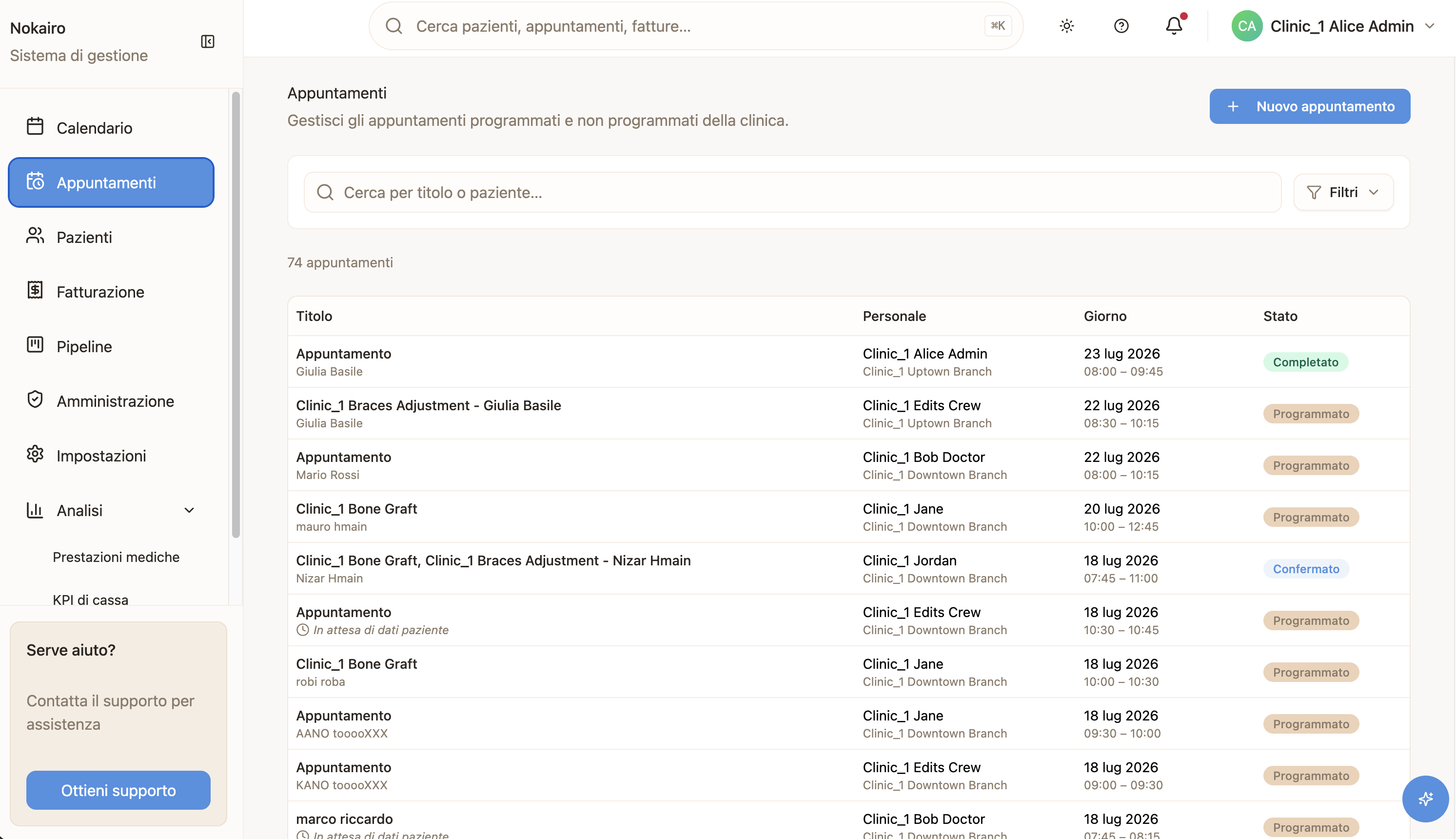Open Prestazioni mediche analytics
The height and width of the screenshot is (839, 1456).
click(116, 557)
